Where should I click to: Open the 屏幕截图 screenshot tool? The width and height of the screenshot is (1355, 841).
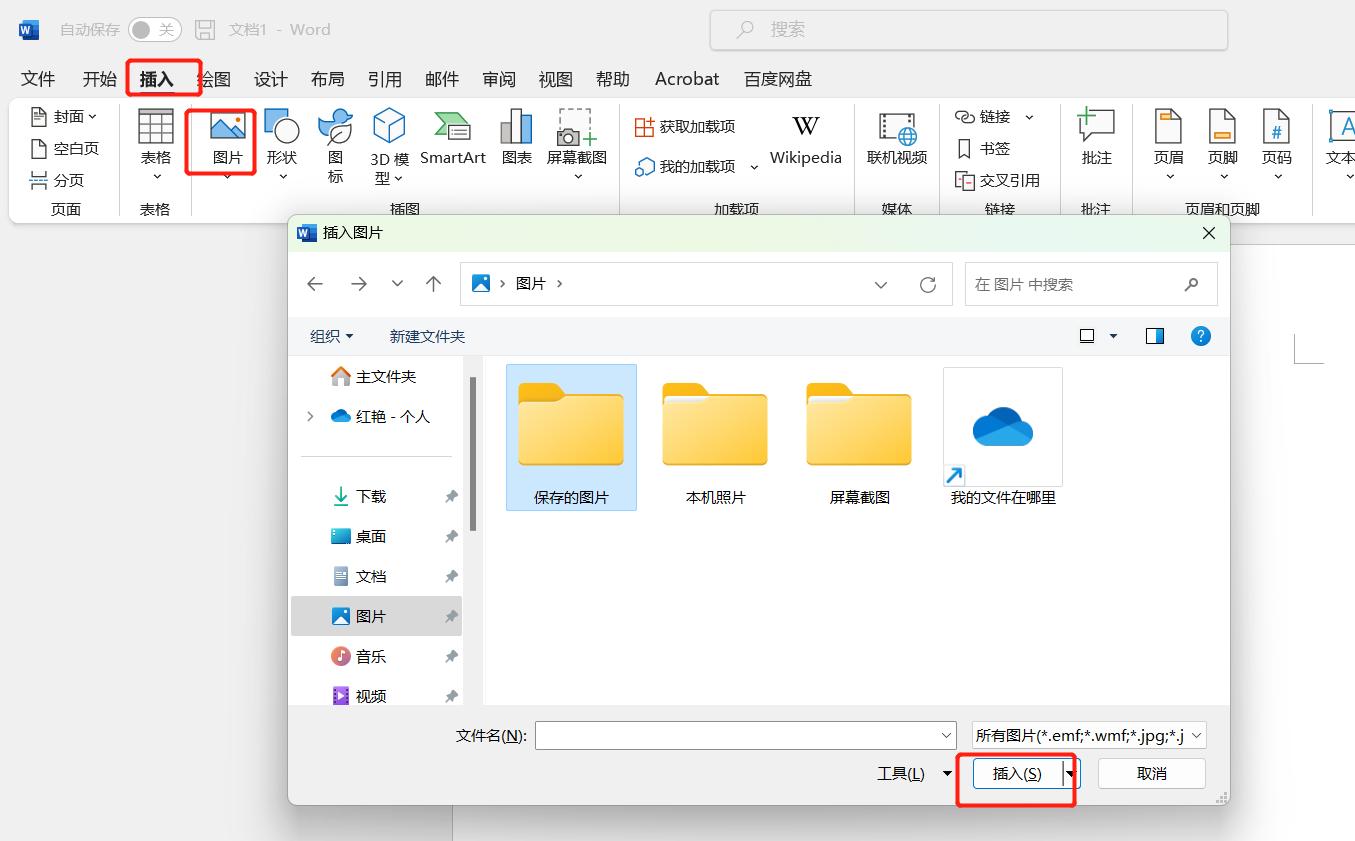(x=576, y=141)
